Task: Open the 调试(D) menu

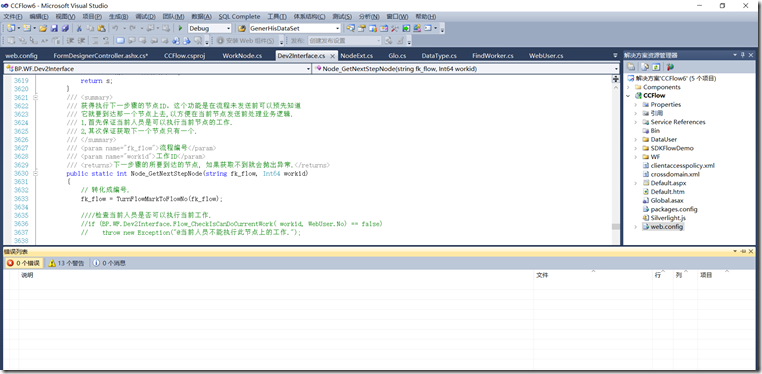Action: coord(144,17)
